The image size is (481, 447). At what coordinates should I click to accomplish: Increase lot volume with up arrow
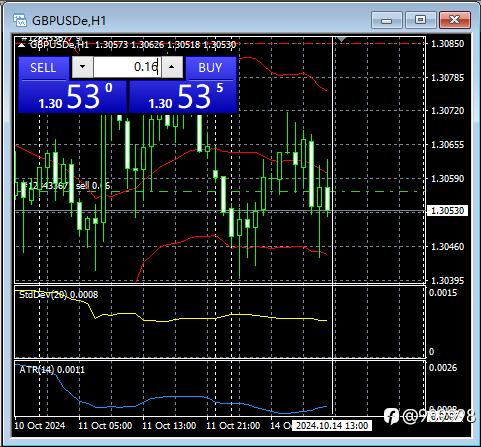(x=172, y=67)
